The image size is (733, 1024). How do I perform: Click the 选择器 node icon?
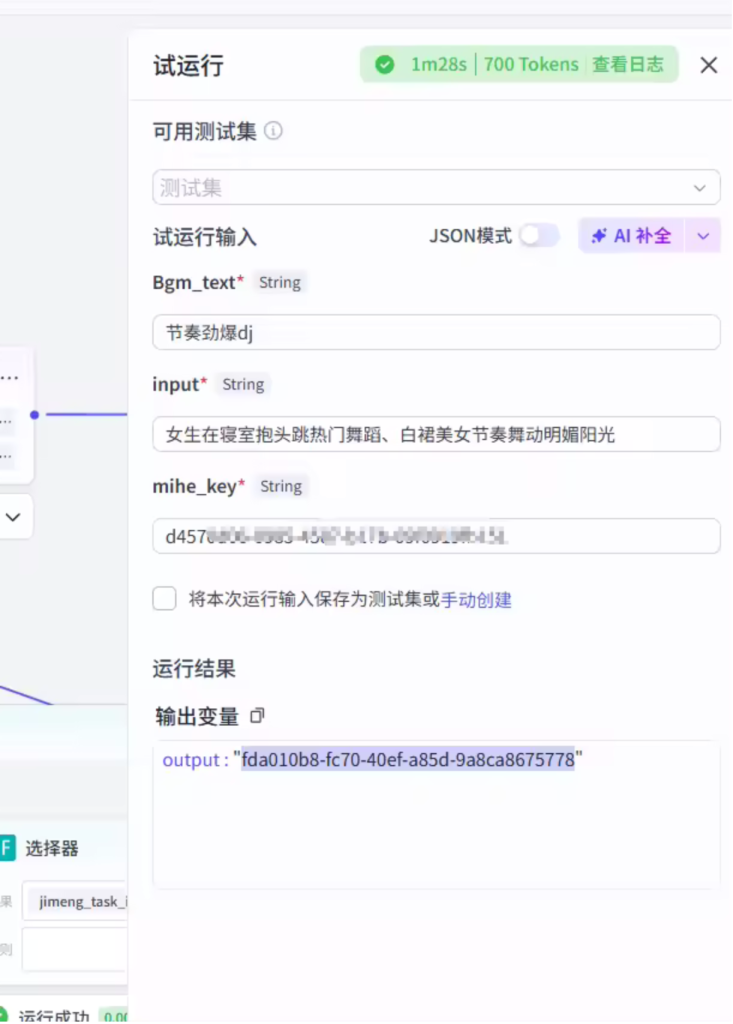pyautogui.click(x=7, y=848)
